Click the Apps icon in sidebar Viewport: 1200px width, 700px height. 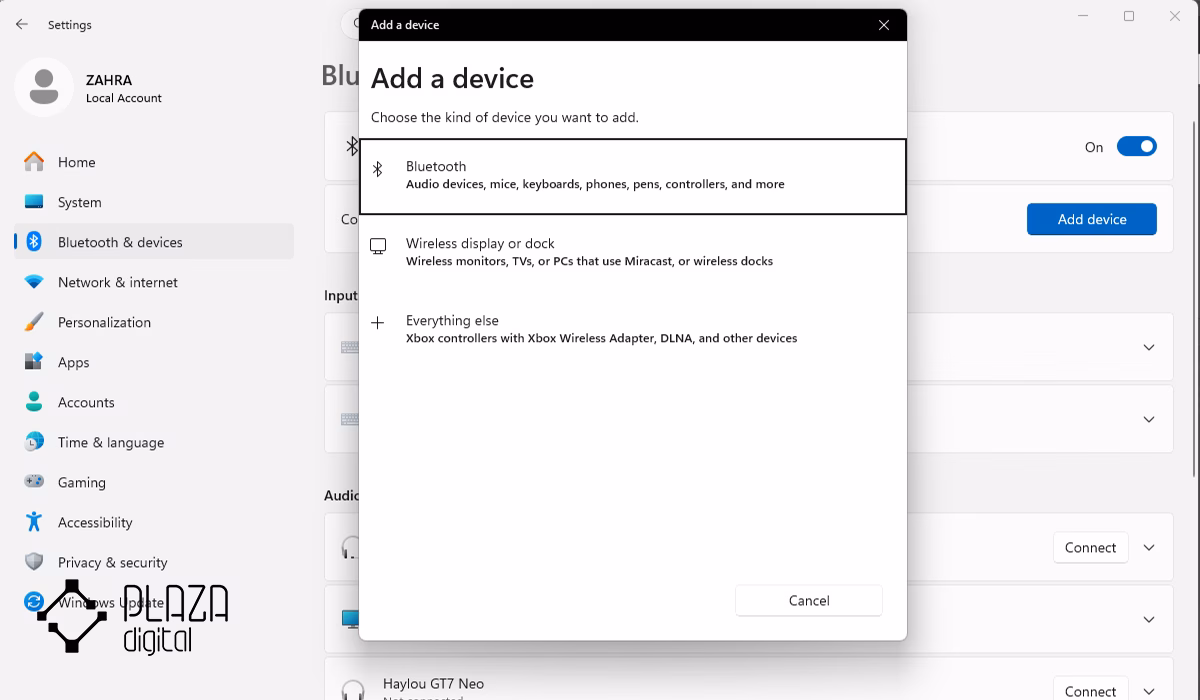tap(34, 361)
